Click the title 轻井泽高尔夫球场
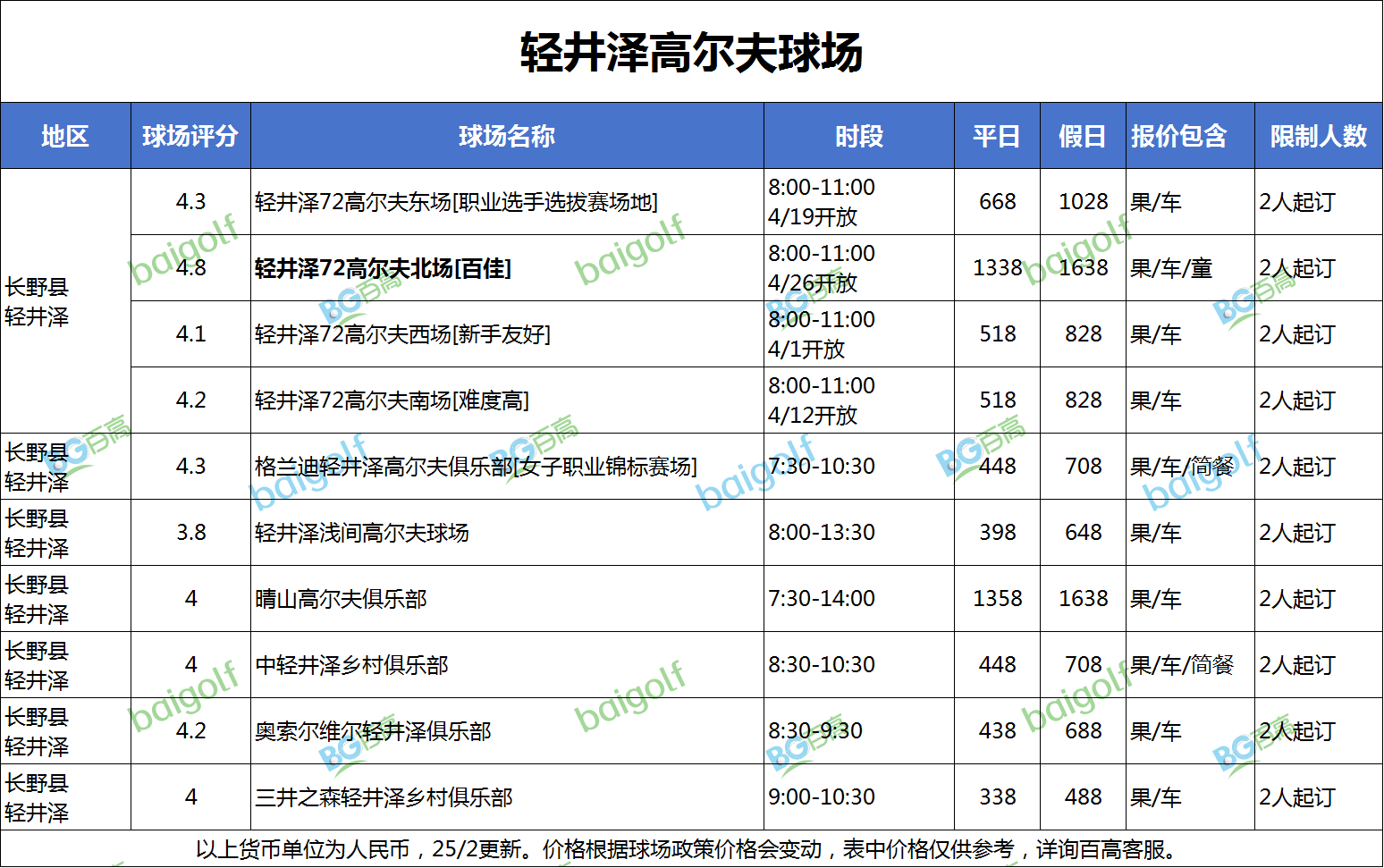Screen dimensions: 1384x868 click(x=691, y=52)
